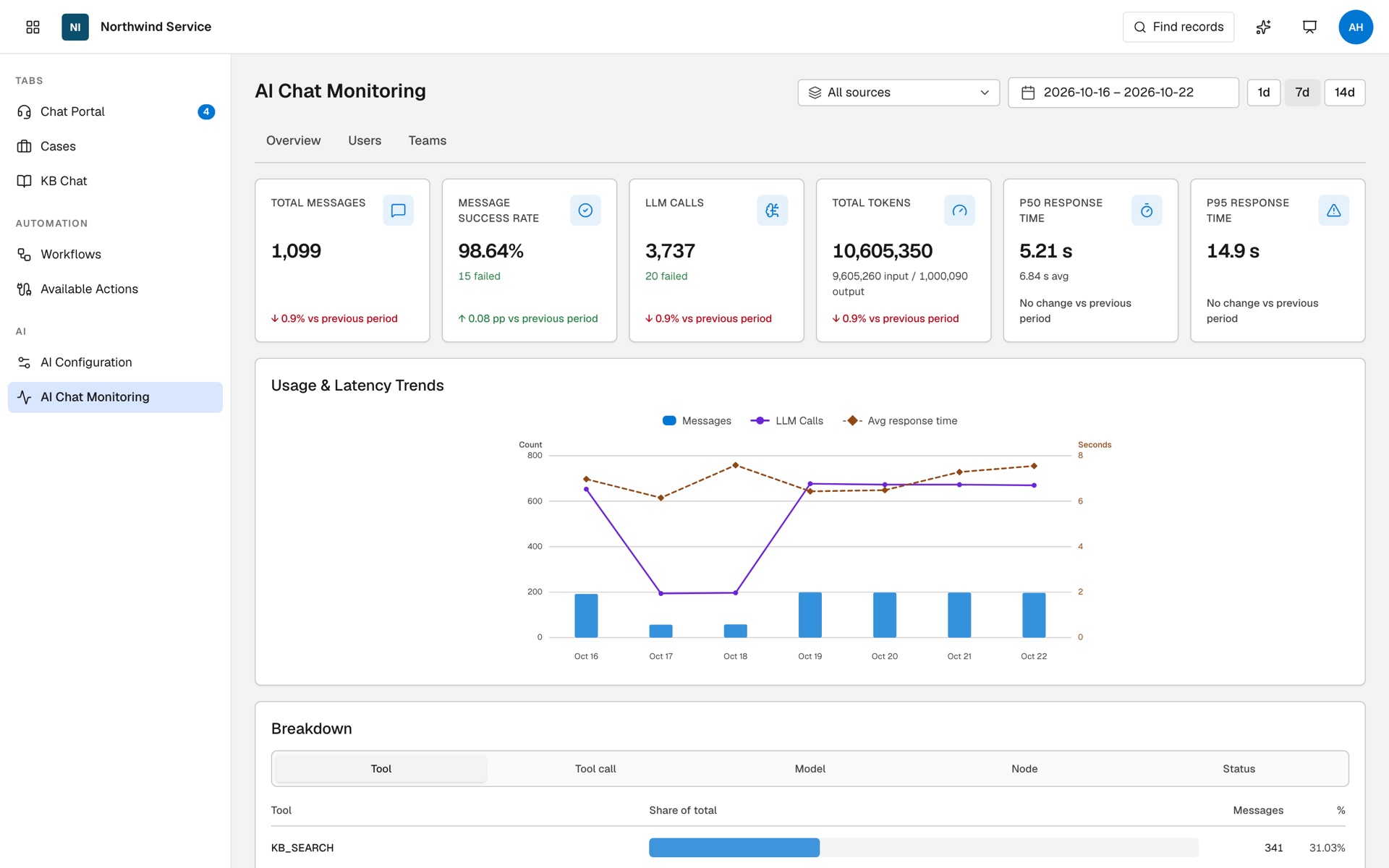The image size is (1389, 868).
Task: Click the Chat Portal unread count badge
Action: click(x=206, y=111)
